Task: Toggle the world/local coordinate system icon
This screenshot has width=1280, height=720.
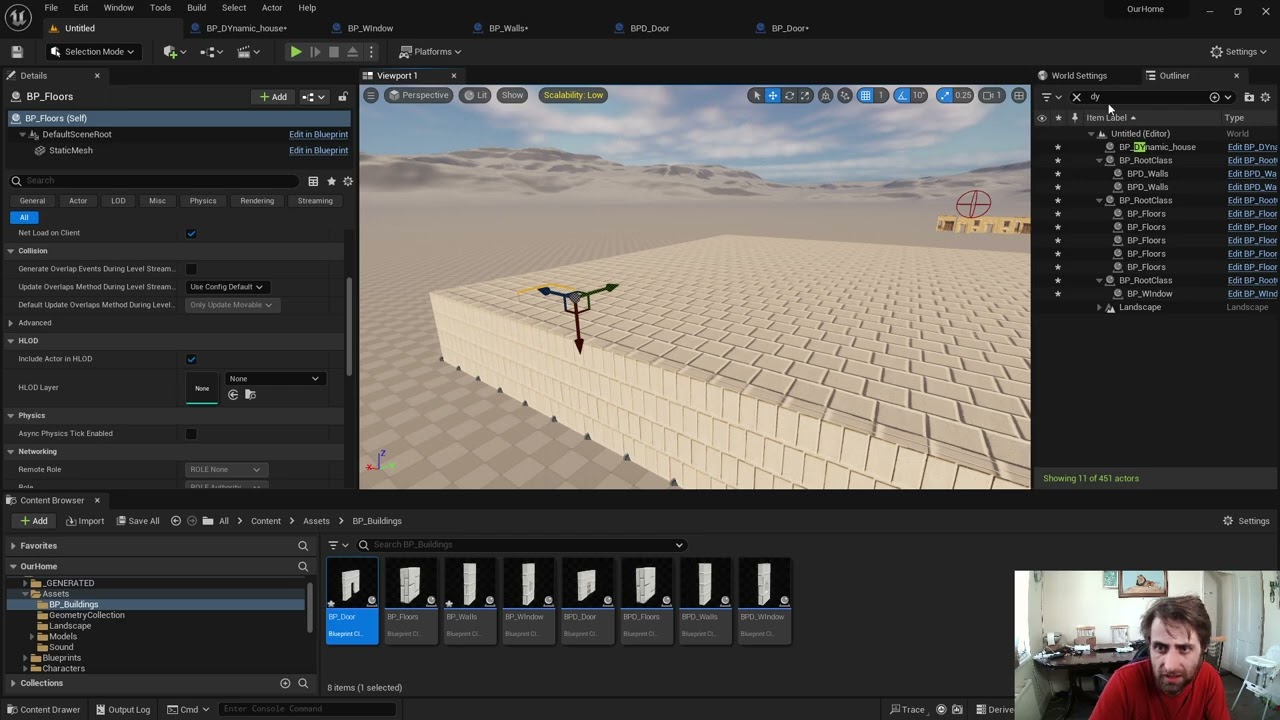Action: click(x=826, y=95)
